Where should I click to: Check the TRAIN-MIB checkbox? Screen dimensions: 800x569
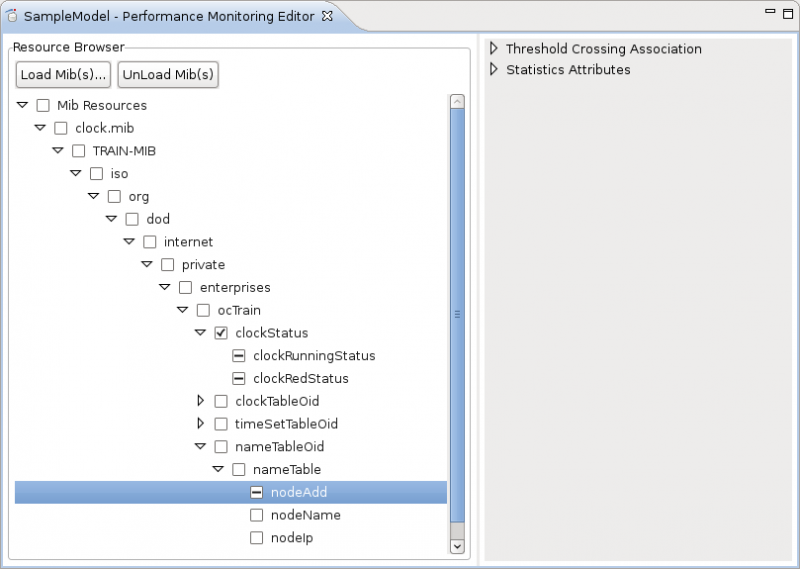pos(79,151)
